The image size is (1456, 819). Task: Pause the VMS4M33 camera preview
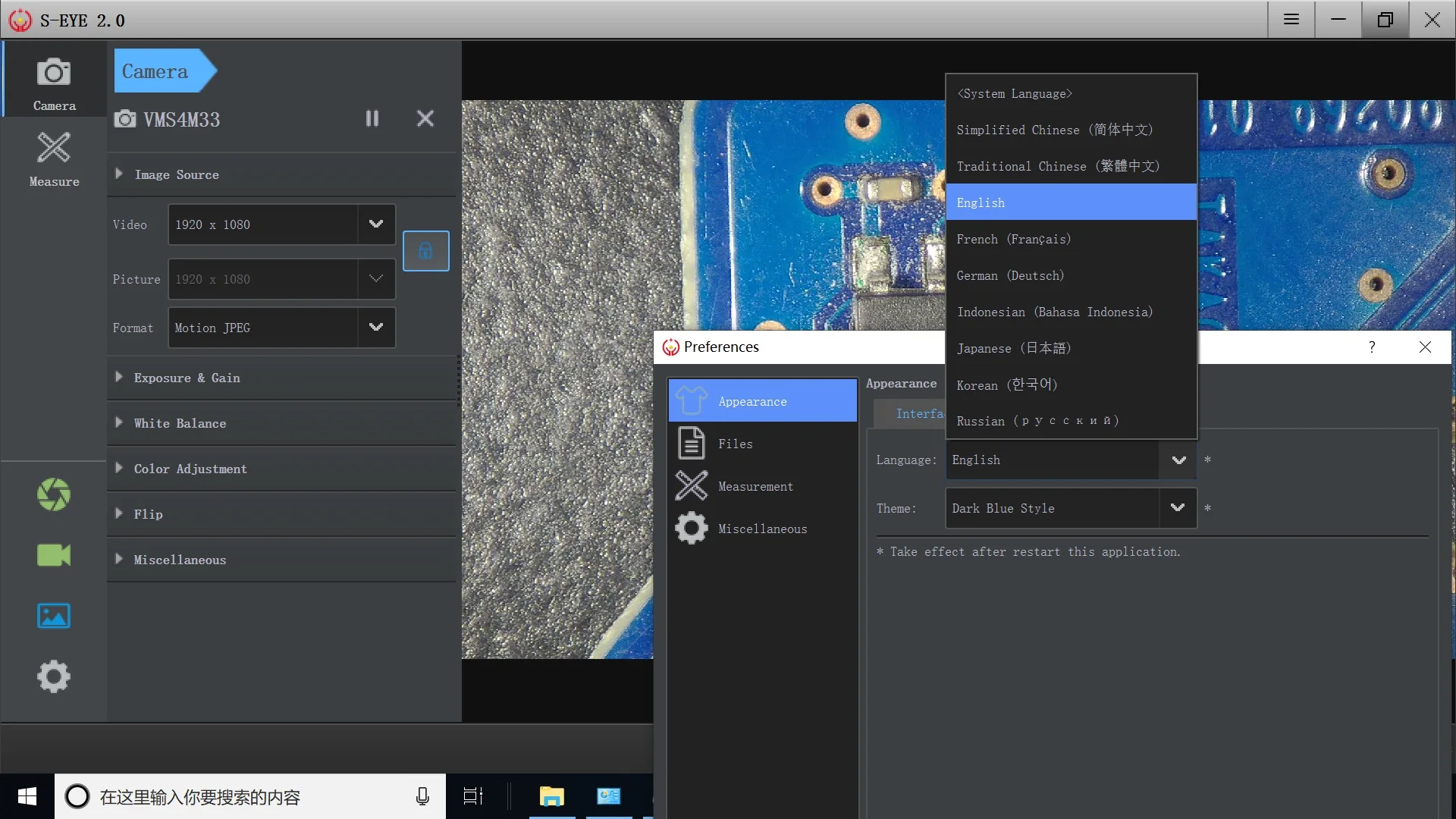click(x=372, y=118)
